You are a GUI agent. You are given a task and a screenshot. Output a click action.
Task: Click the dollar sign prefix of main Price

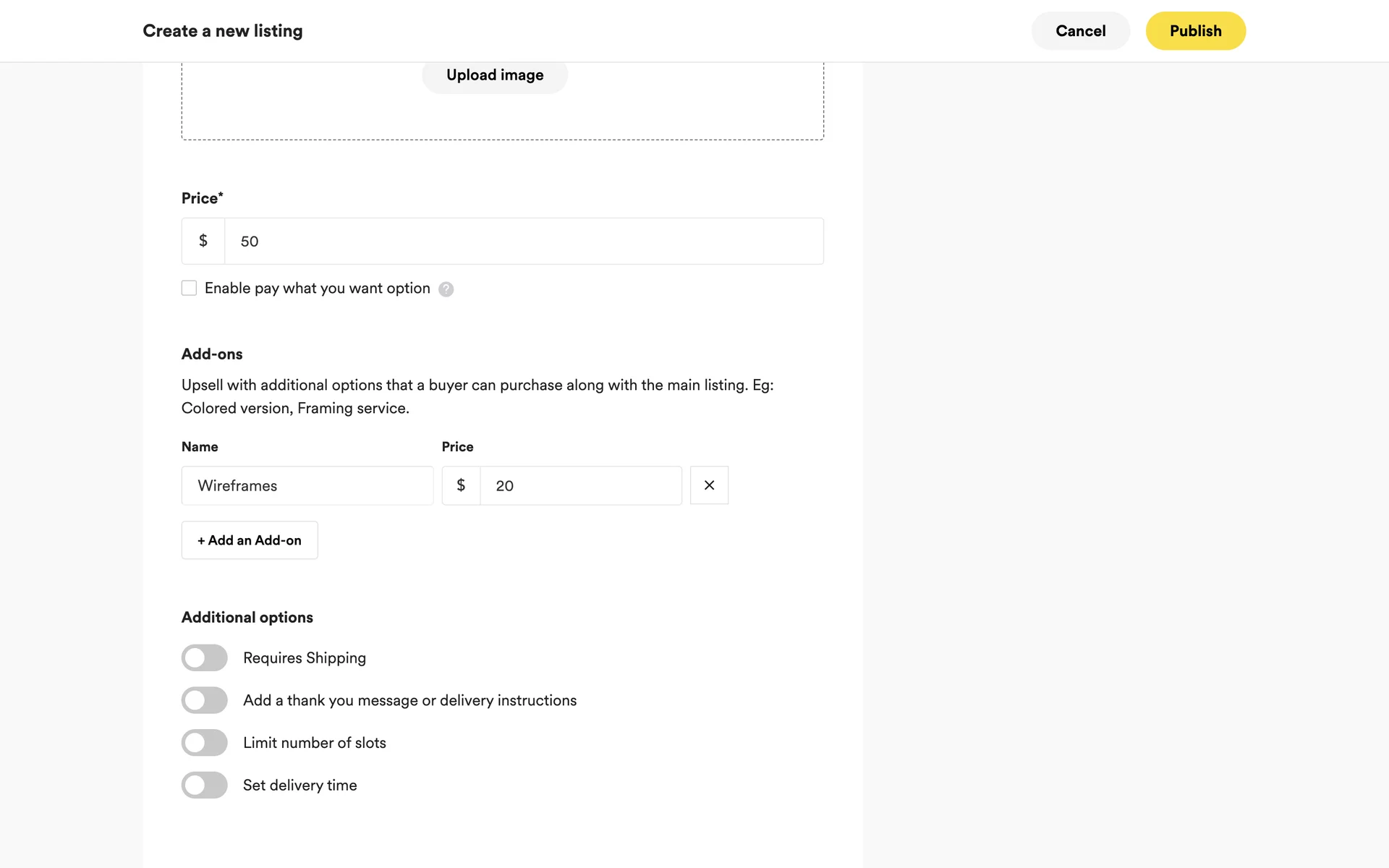203,241
